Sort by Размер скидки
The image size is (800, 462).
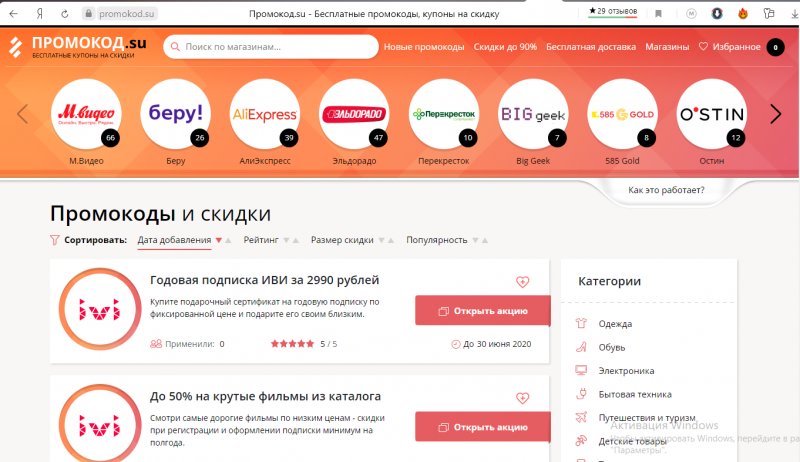pos(342,240)
